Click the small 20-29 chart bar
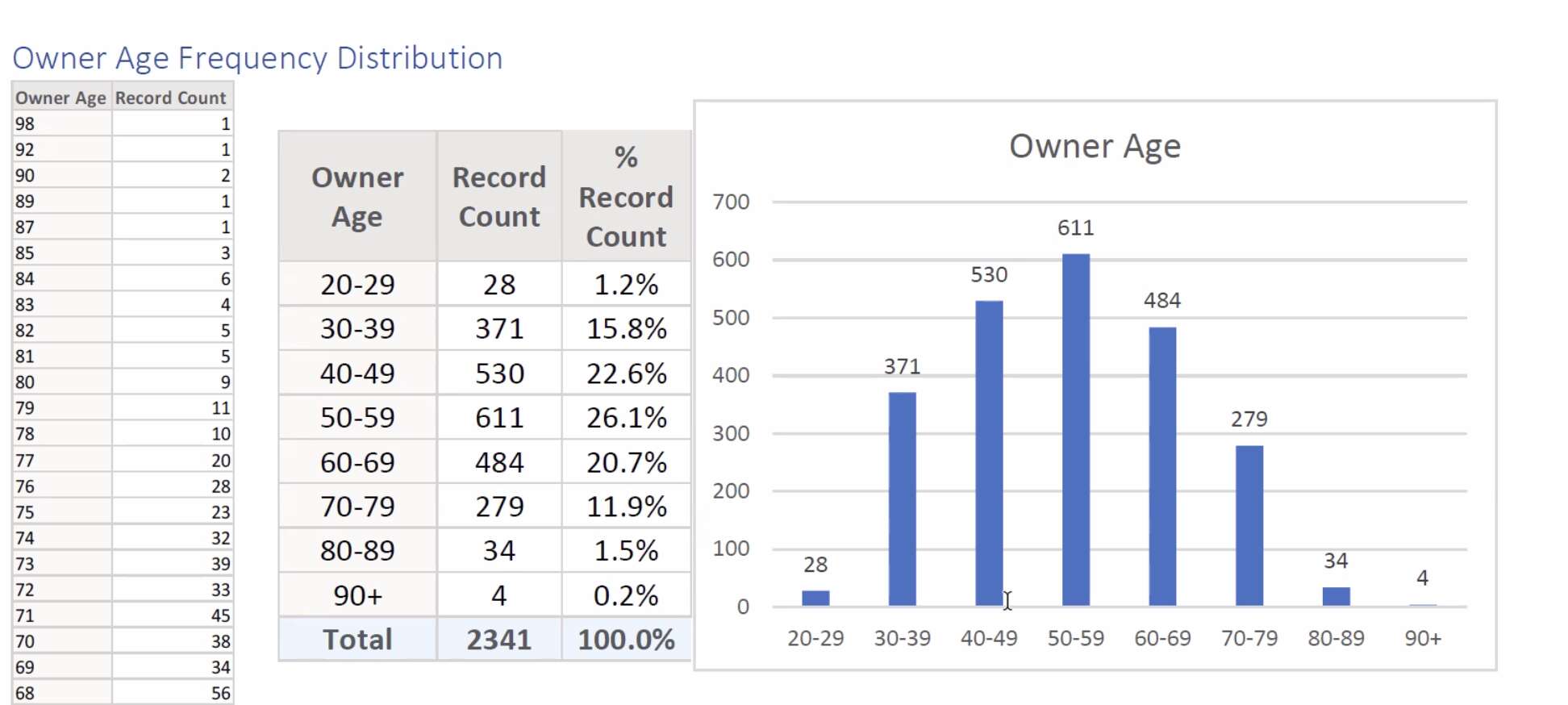The image size is (1568, 705). [815, 598]
